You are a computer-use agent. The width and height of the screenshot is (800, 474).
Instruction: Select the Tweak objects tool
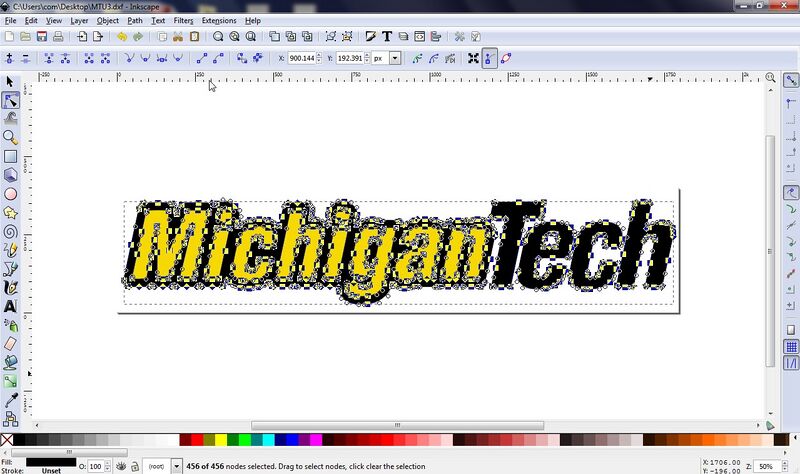click(x=11, y=118)
